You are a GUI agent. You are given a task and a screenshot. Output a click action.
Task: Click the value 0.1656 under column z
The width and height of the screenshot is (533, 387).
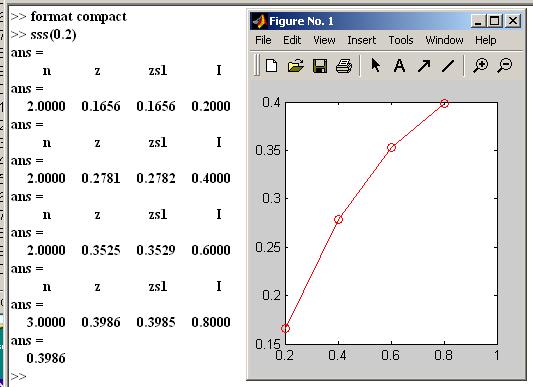(101, 106)
